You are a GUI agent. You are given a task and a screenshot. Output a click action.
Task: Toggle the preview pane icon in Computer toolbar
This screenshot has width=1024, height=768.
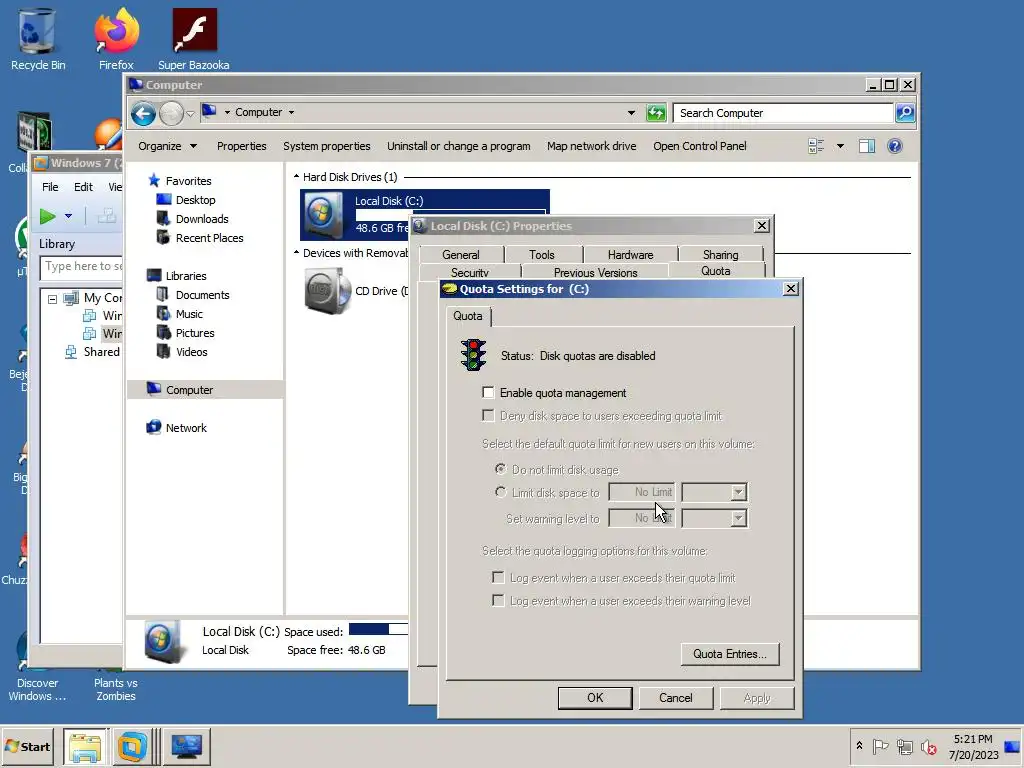[867, 146]
